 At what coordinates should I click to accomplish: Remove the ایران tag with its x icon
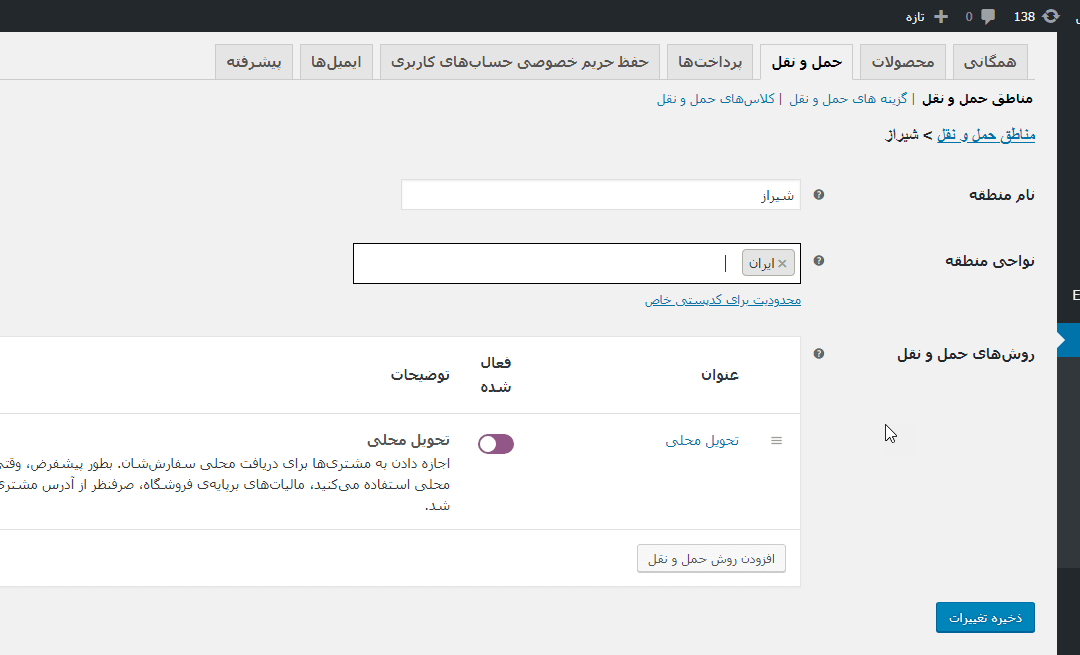tap(783, 264)
